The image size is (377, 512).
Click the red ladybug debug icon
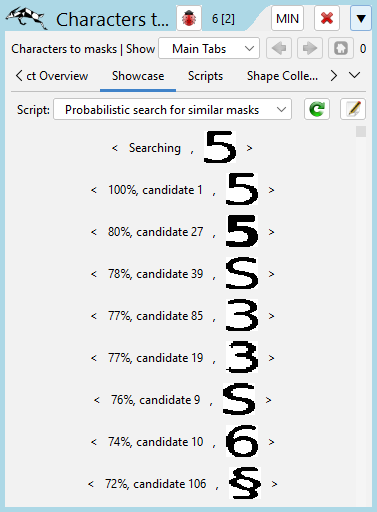189,18
